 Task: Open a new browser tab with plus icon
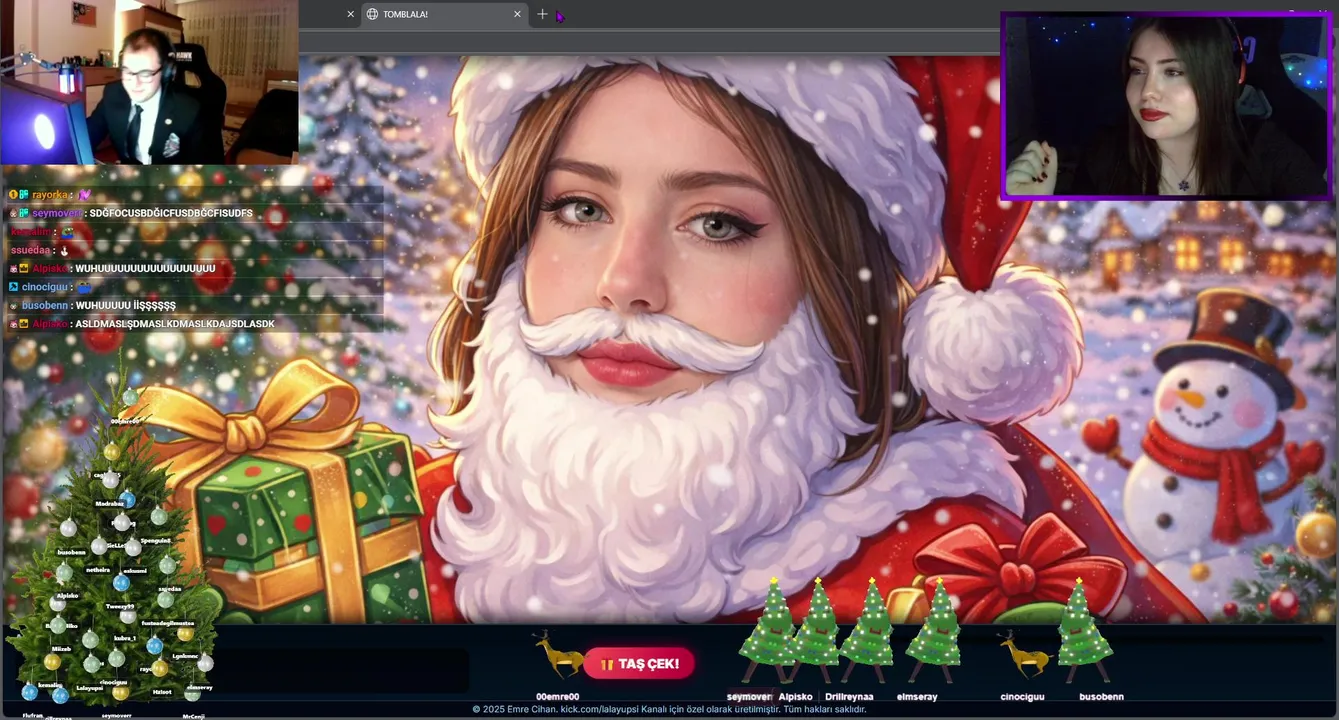click(x=542, y=14)
